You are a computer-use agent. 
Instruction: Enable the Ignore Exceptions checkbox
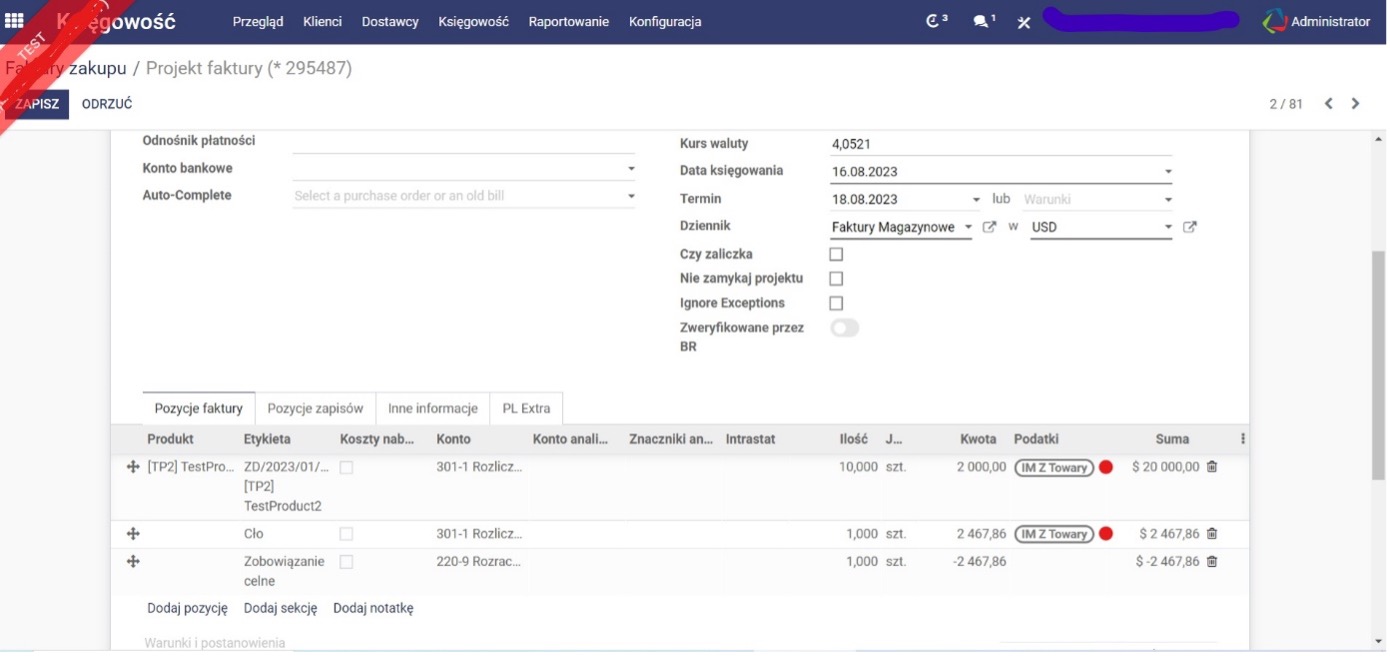click(837, 303)
